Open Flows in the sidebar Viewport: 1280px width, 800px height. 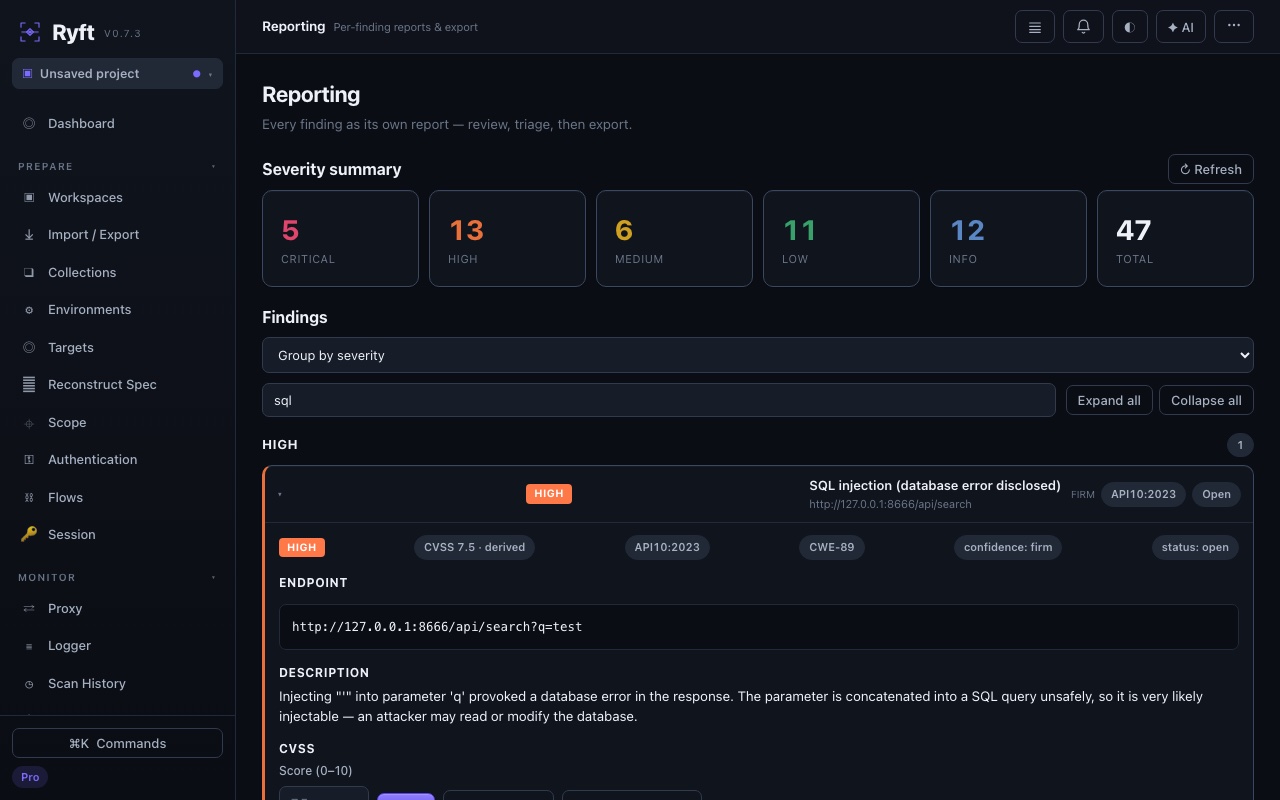click(117, 497)
